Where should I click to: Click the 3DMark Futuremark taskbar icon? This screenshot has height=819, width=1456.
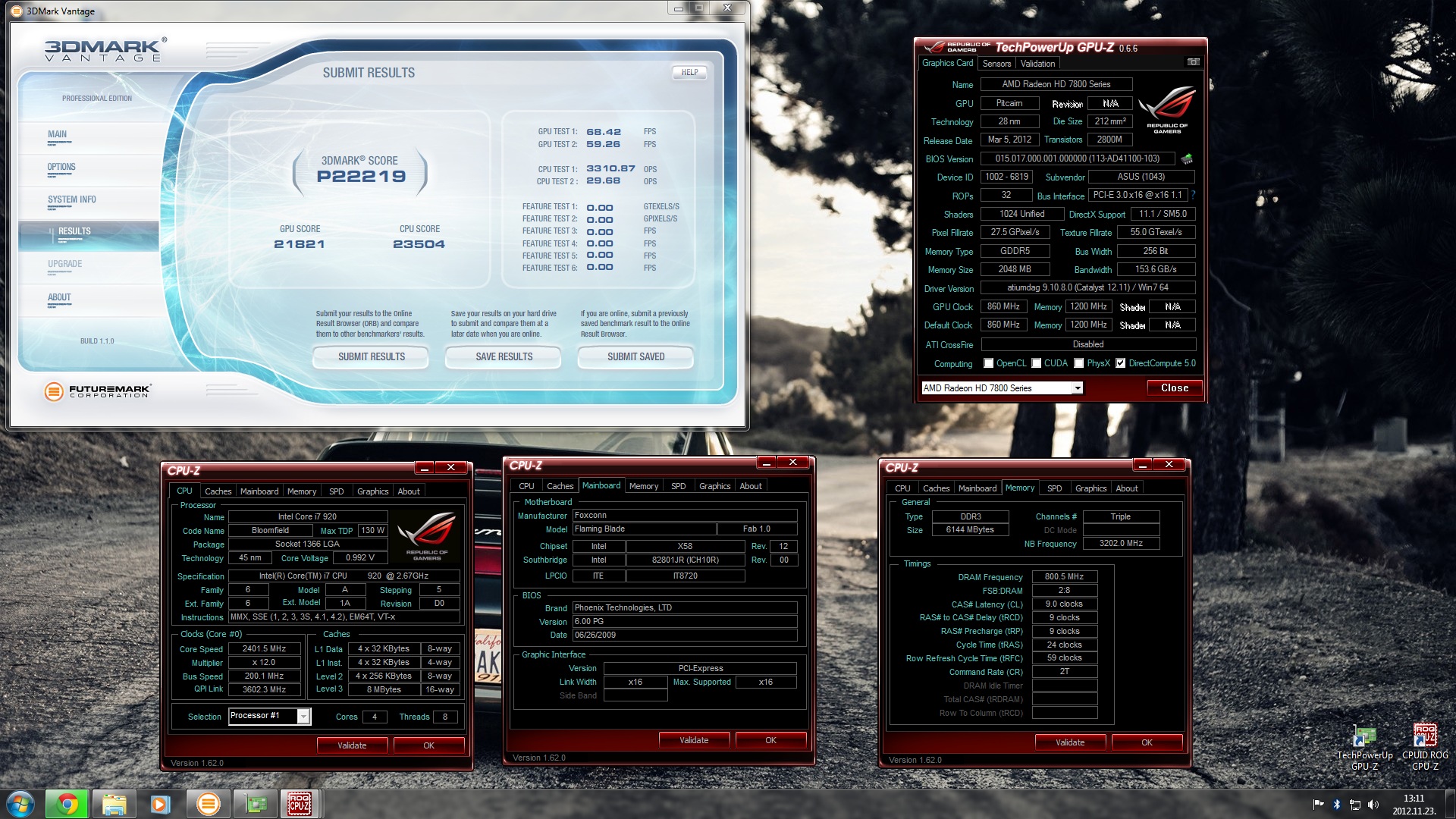click(207, 804)
